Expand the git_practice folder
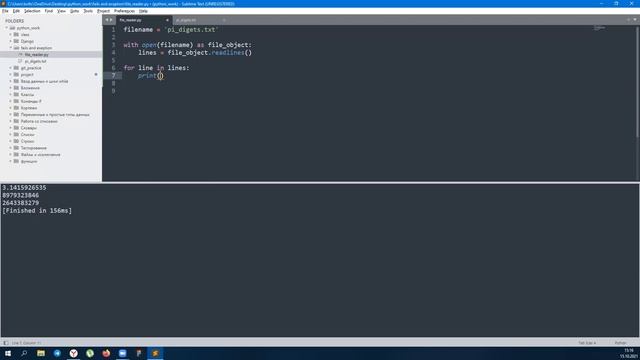 pyautogui.click(x=11, y=68)
